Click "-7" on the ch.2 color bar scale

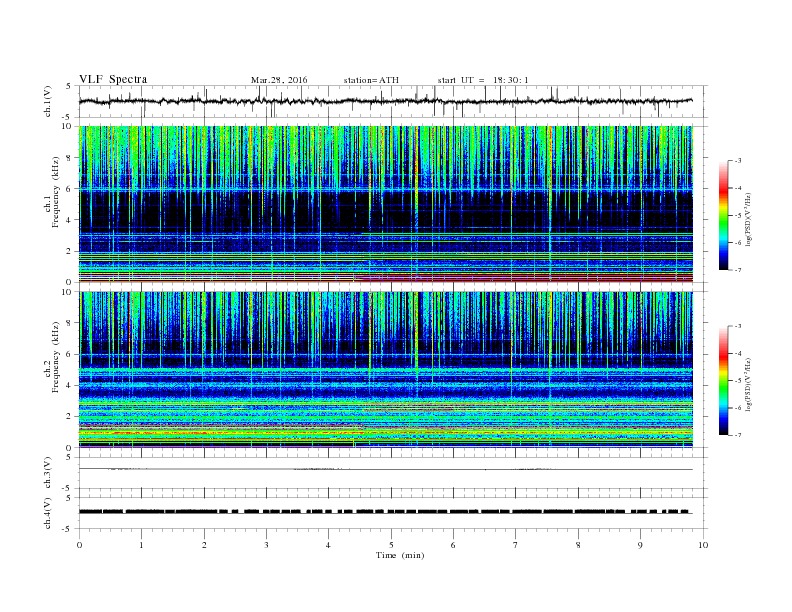pyautogui.click(x=738, y=435)
